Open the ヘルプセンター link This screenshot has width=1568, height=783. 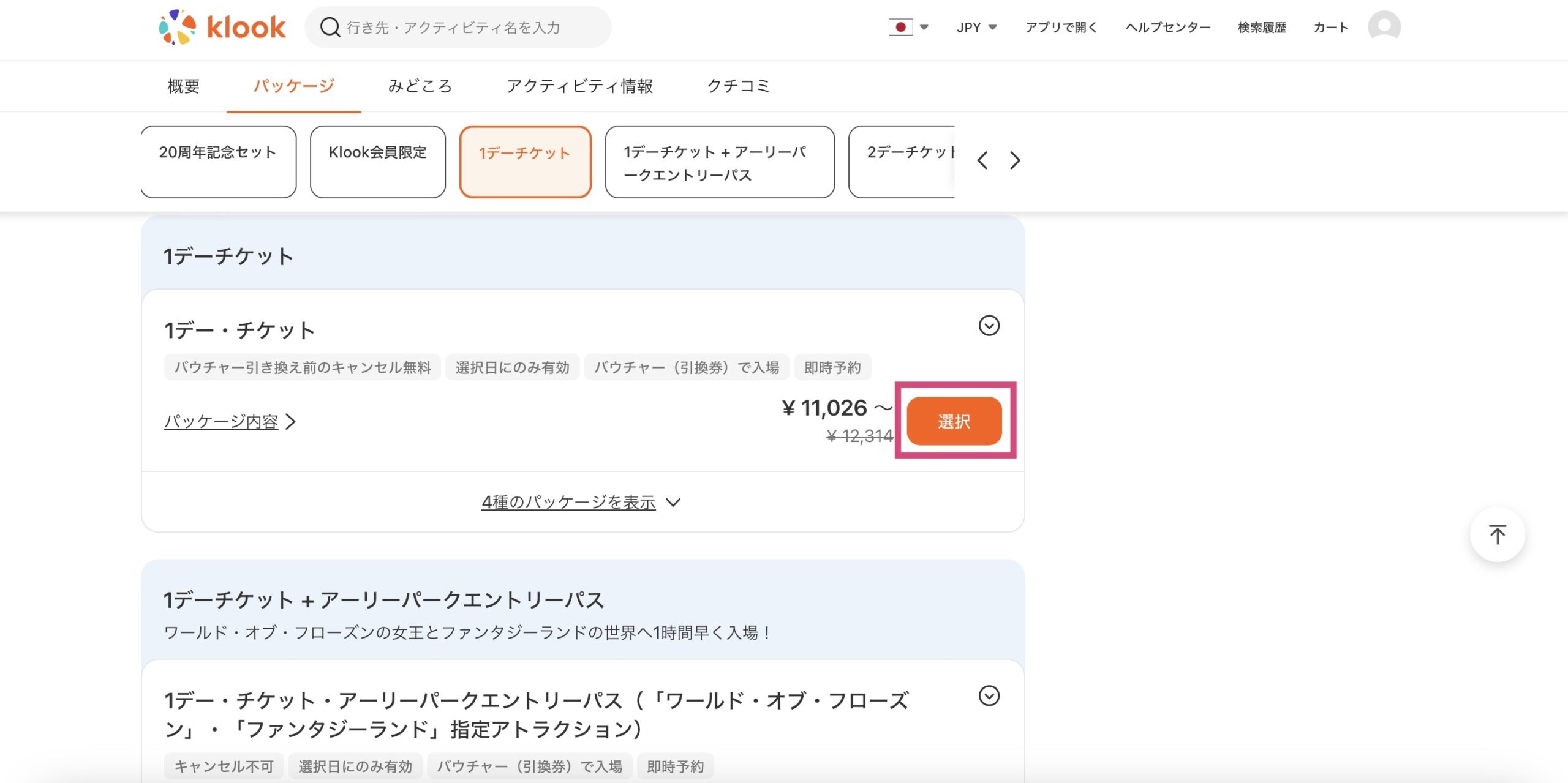click(x=1167, y=27)
